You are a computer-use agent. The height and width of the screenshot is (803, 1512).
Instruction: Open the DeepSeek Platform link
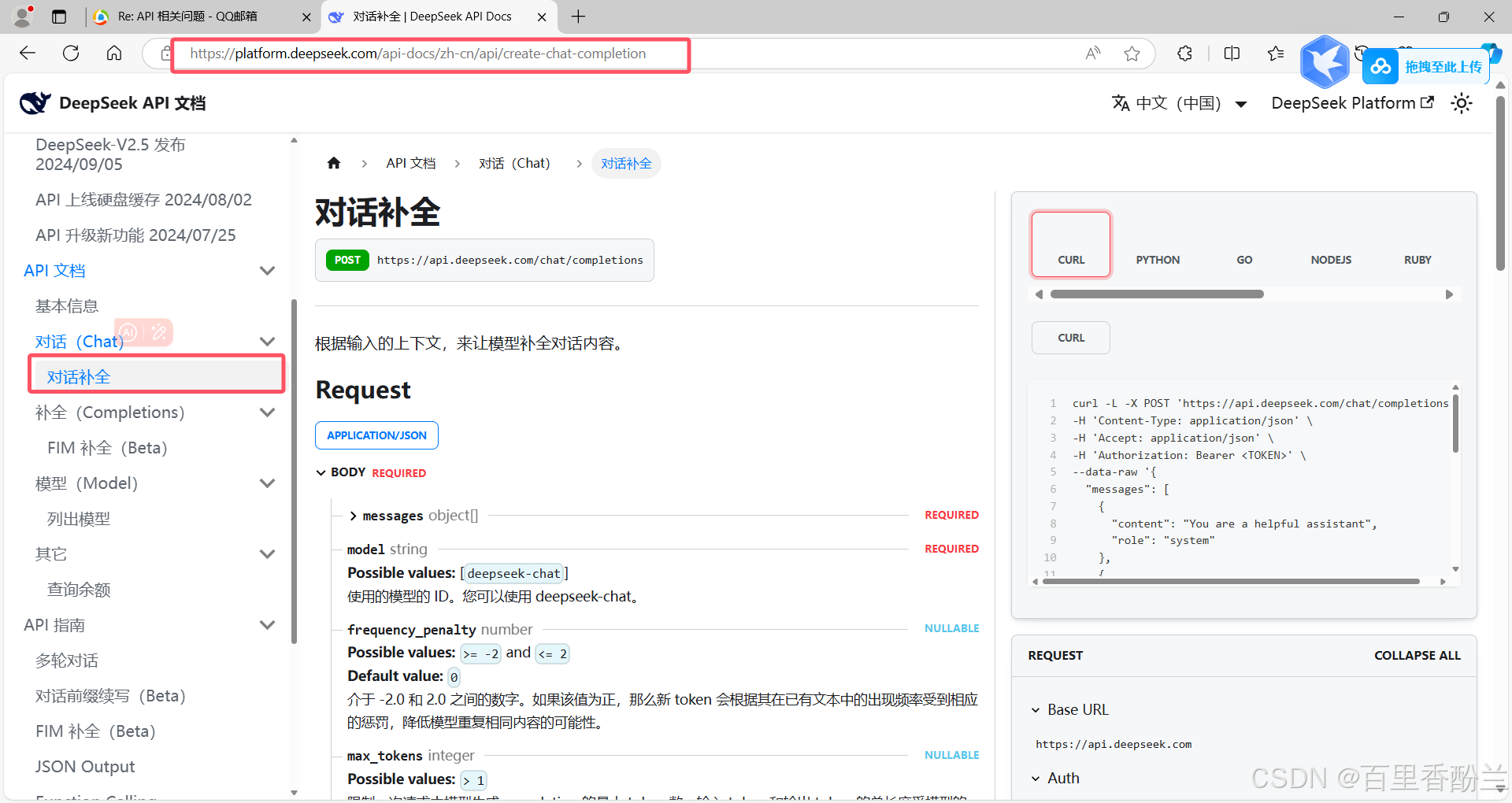click(1351, 103)
